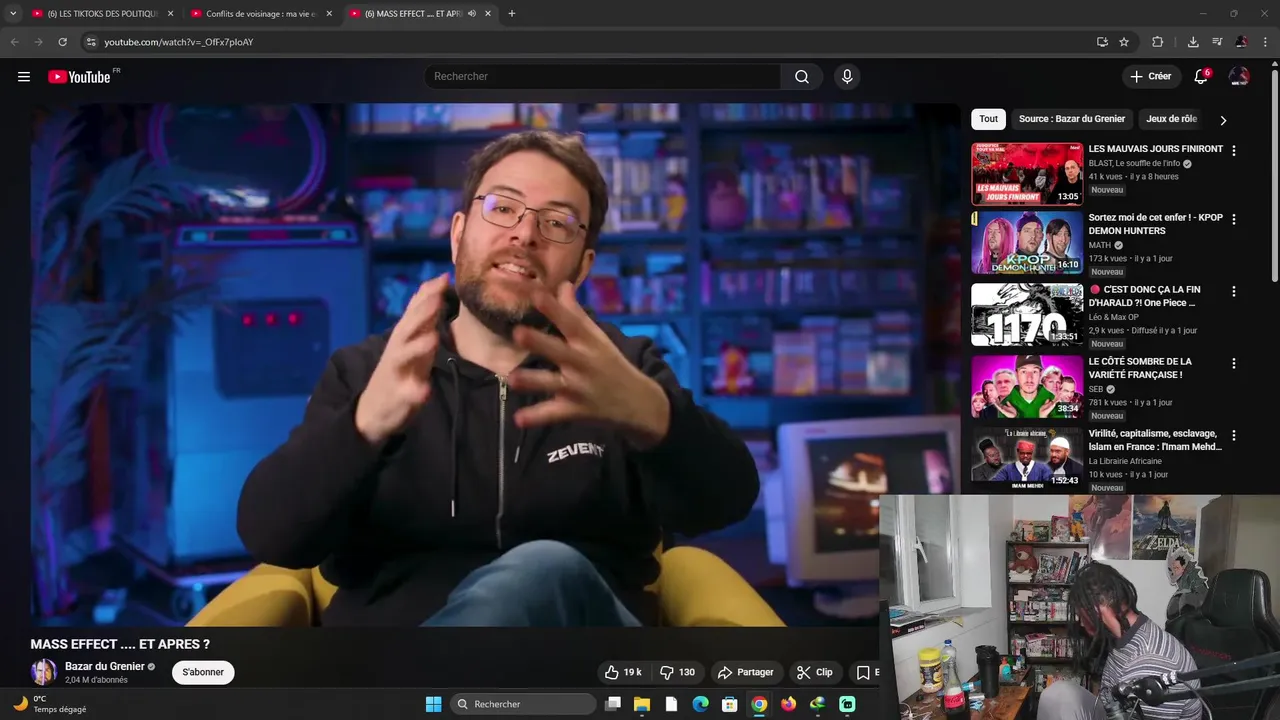
Task: Open BLAST, Le souffle de l'info channel
Action: pos(1134,163)
